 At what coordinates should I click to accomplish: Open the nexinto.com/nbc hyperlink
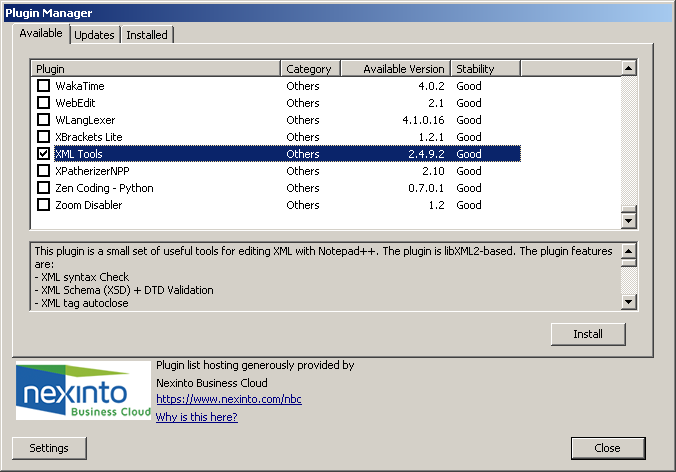tap(229, 399)
